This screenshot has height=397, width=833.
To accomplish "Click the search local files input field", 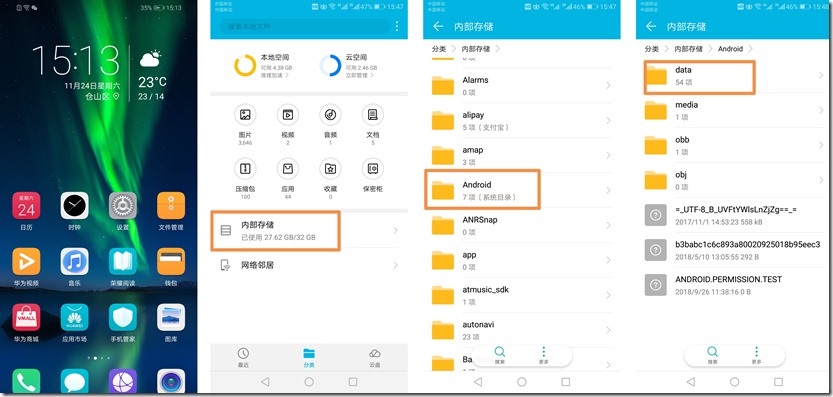I will pos(305,26).
